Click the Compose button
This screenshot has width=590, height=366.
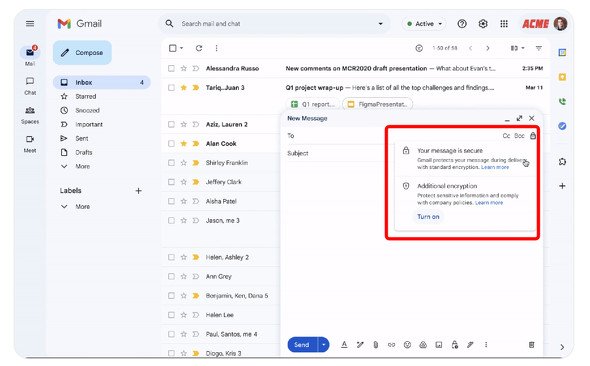point(82,53)
